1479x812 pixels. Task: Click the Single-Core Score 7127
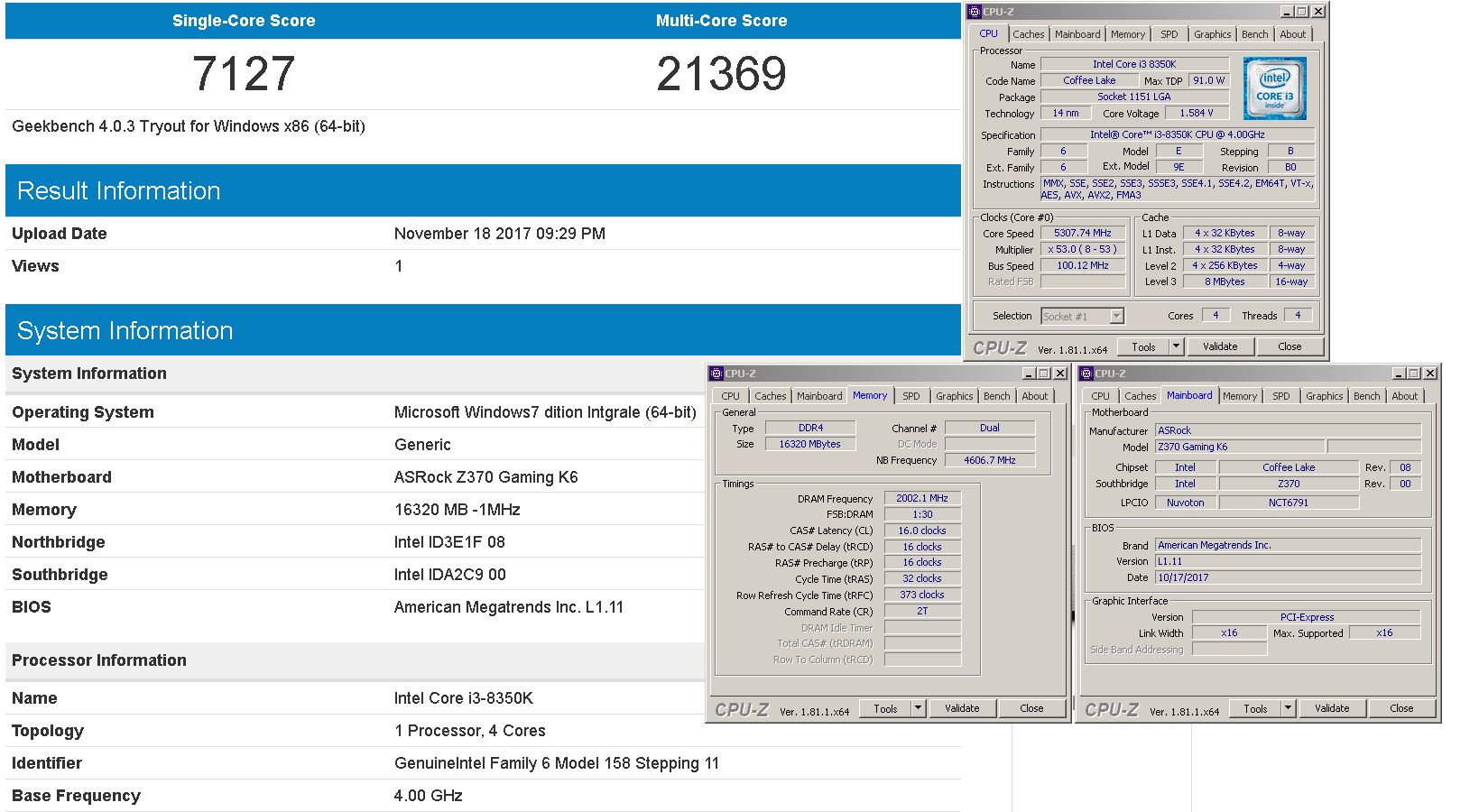click(x=244, y=74)
